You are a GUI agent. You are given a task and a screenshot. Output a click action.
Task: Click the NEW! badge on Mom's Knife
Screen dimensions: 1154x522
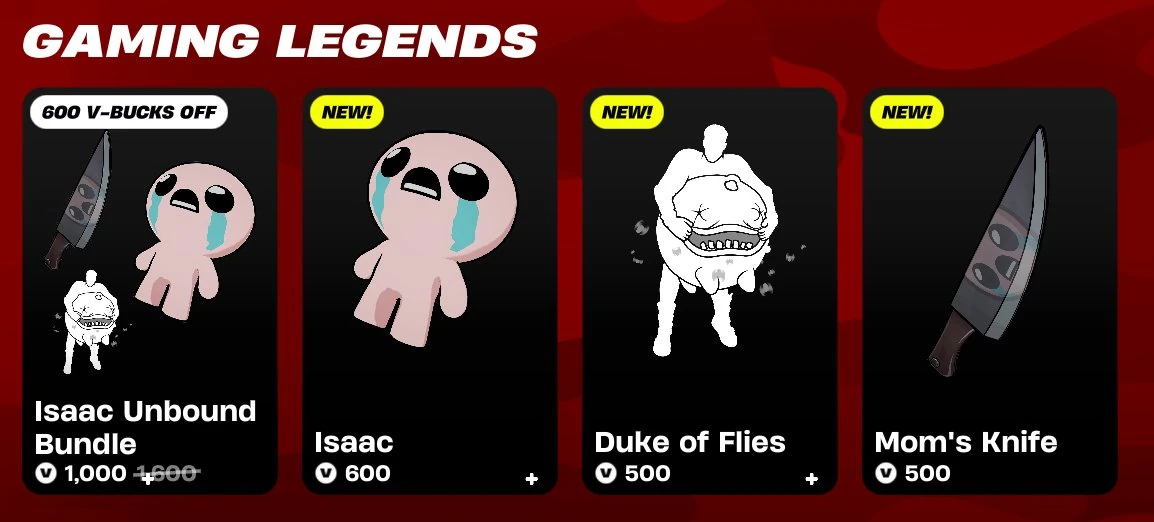point(907,113)
